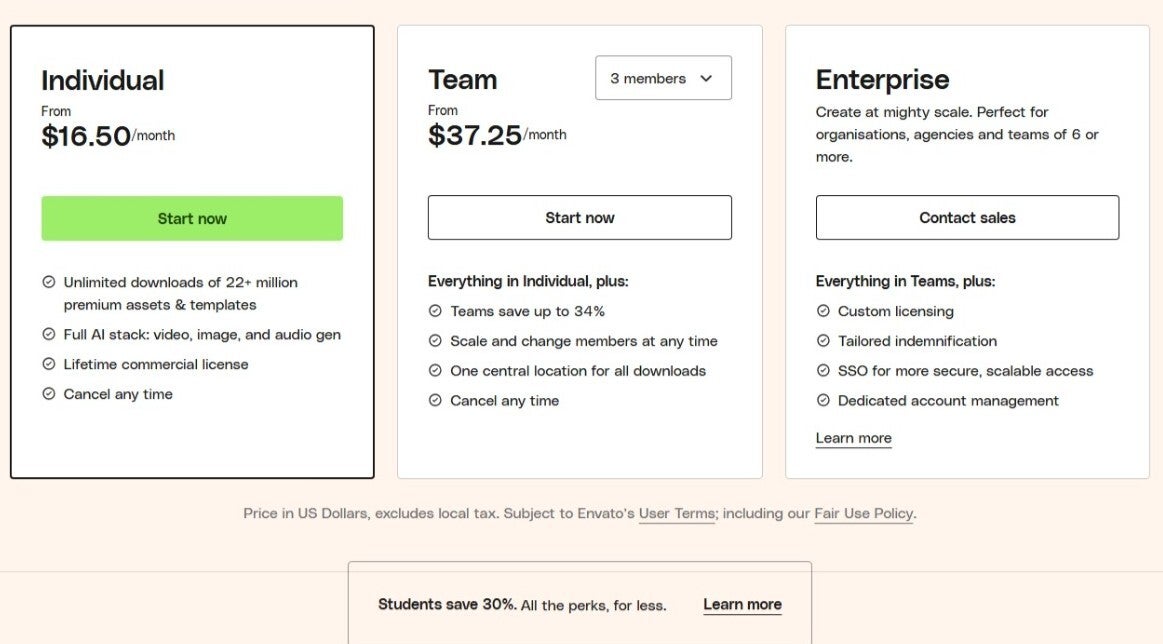Image resolution: width=1163 pixels, height=644 pixels.
Task: Select the Individual plan card heading
Action: pos(102,80)
